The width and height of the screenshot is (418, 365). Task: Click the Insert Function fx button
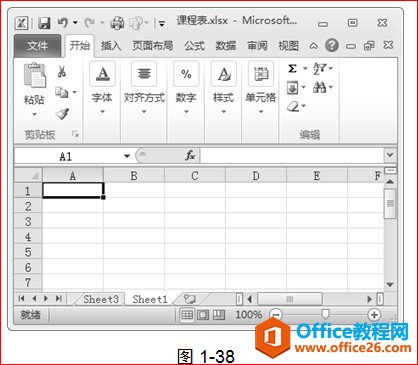coord(190,156)
